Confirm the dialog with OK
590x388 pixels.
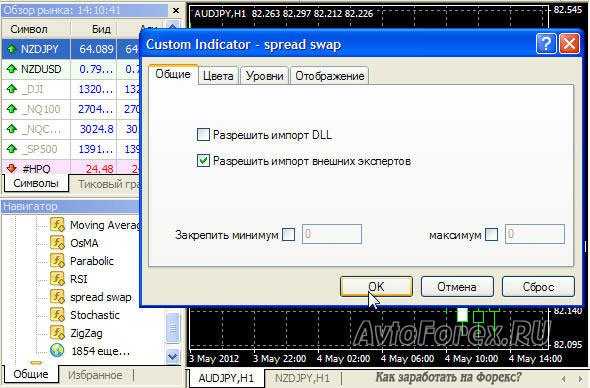[x=376, y=287]
